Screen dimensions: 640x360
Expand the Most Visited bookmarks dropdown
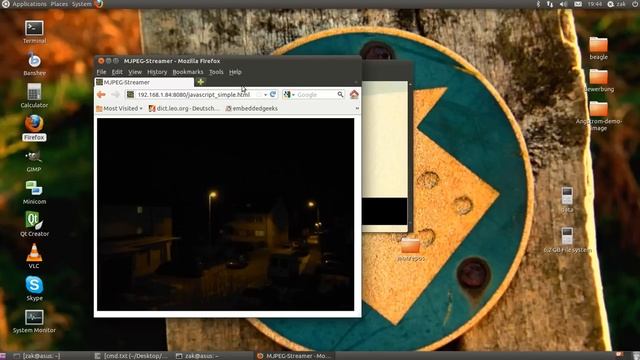119,109
